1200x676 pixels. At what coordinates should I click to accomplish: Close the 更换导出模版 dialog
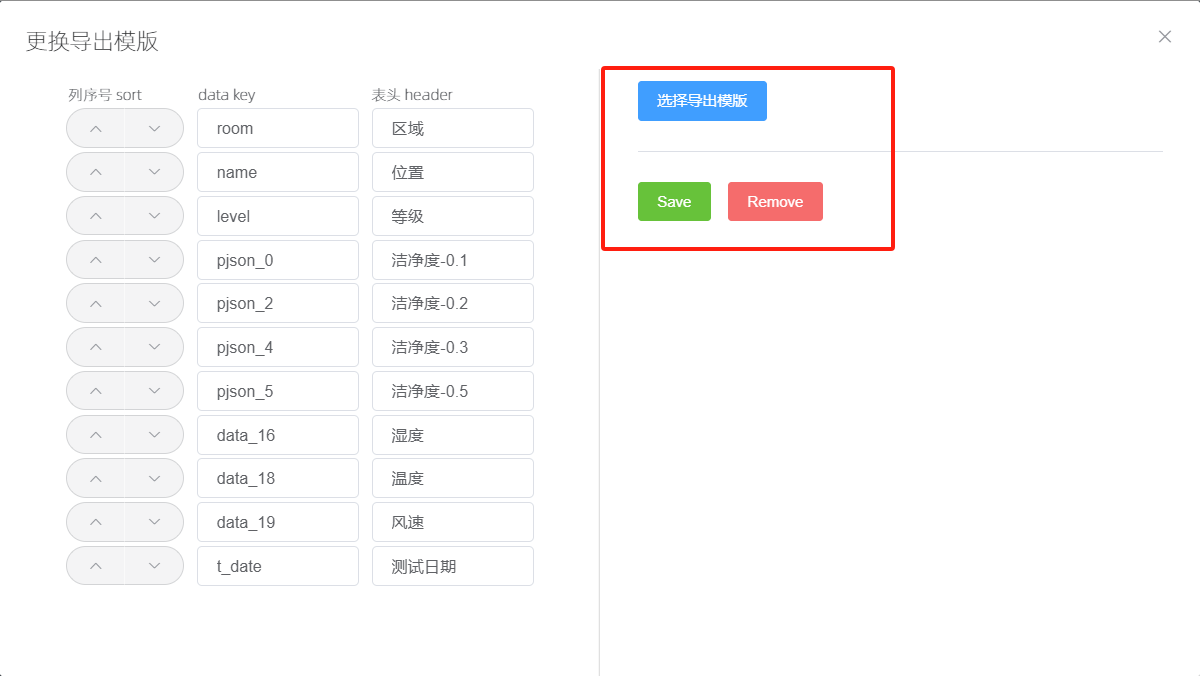point(1164,37)
